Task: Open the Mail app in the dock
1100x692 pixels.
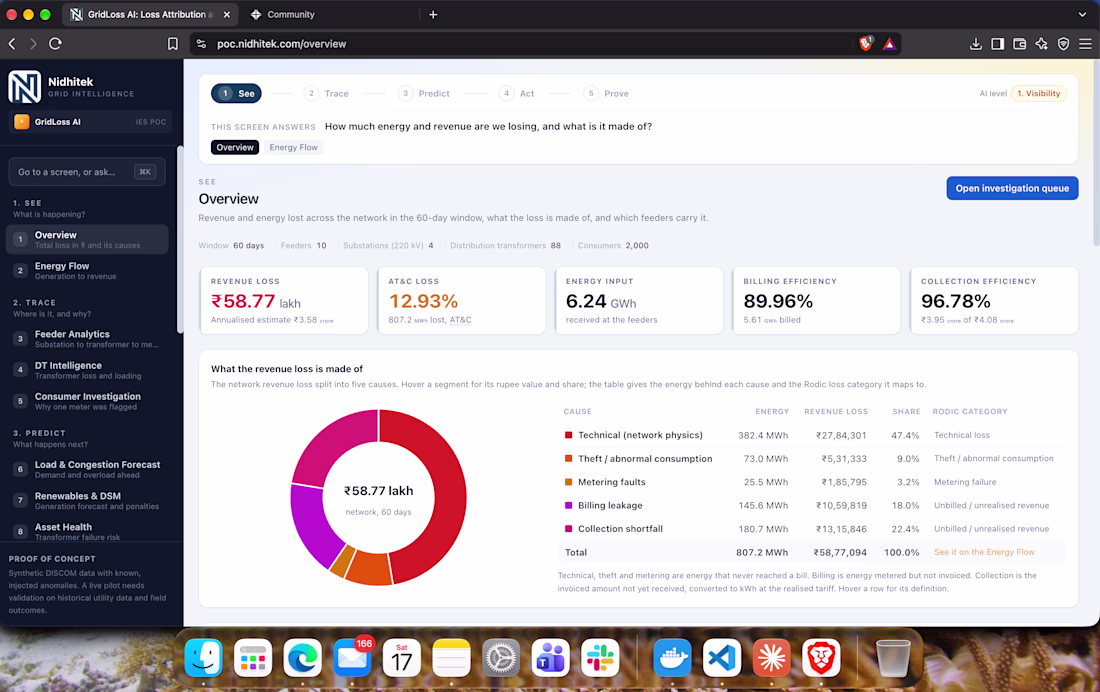Action: (352, 658)
